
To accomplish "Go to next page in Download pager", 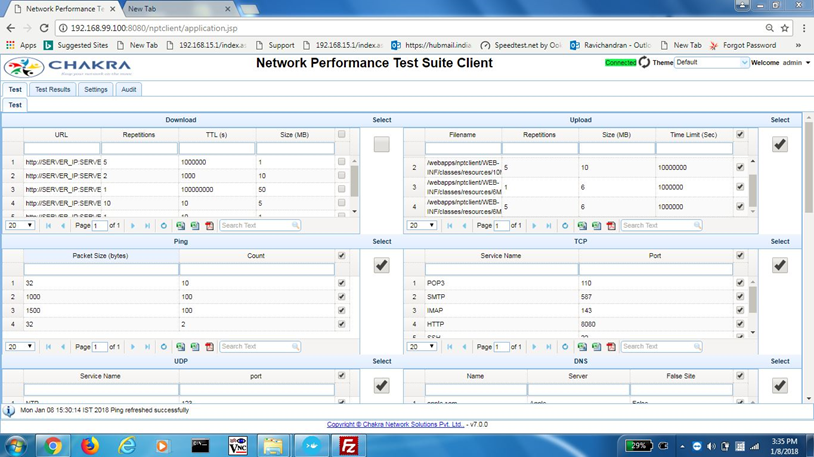I will point(133,225).
